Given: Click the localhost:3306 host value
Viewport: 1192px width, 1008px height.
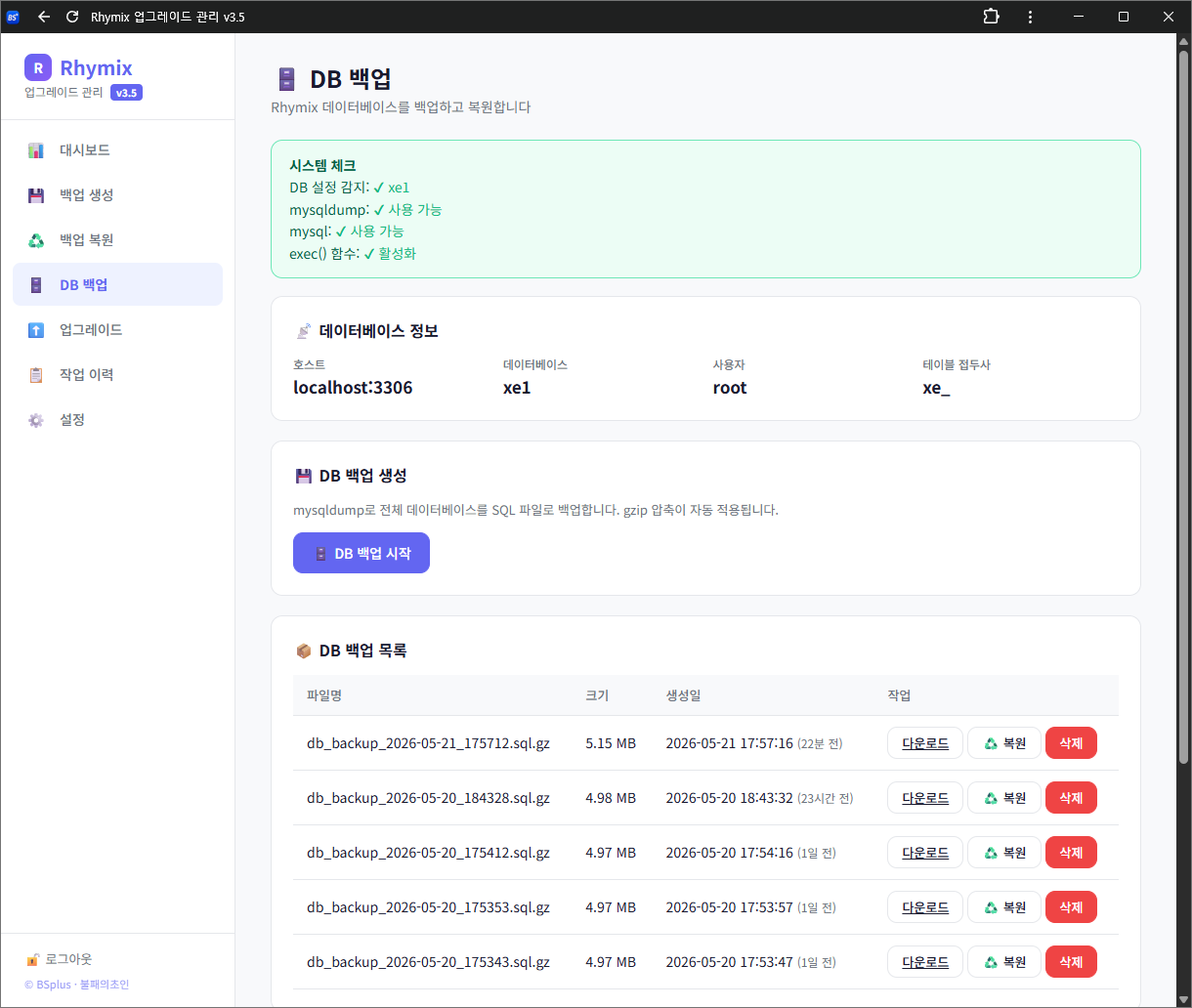Looking at the screenshot, I should (353, 388).
